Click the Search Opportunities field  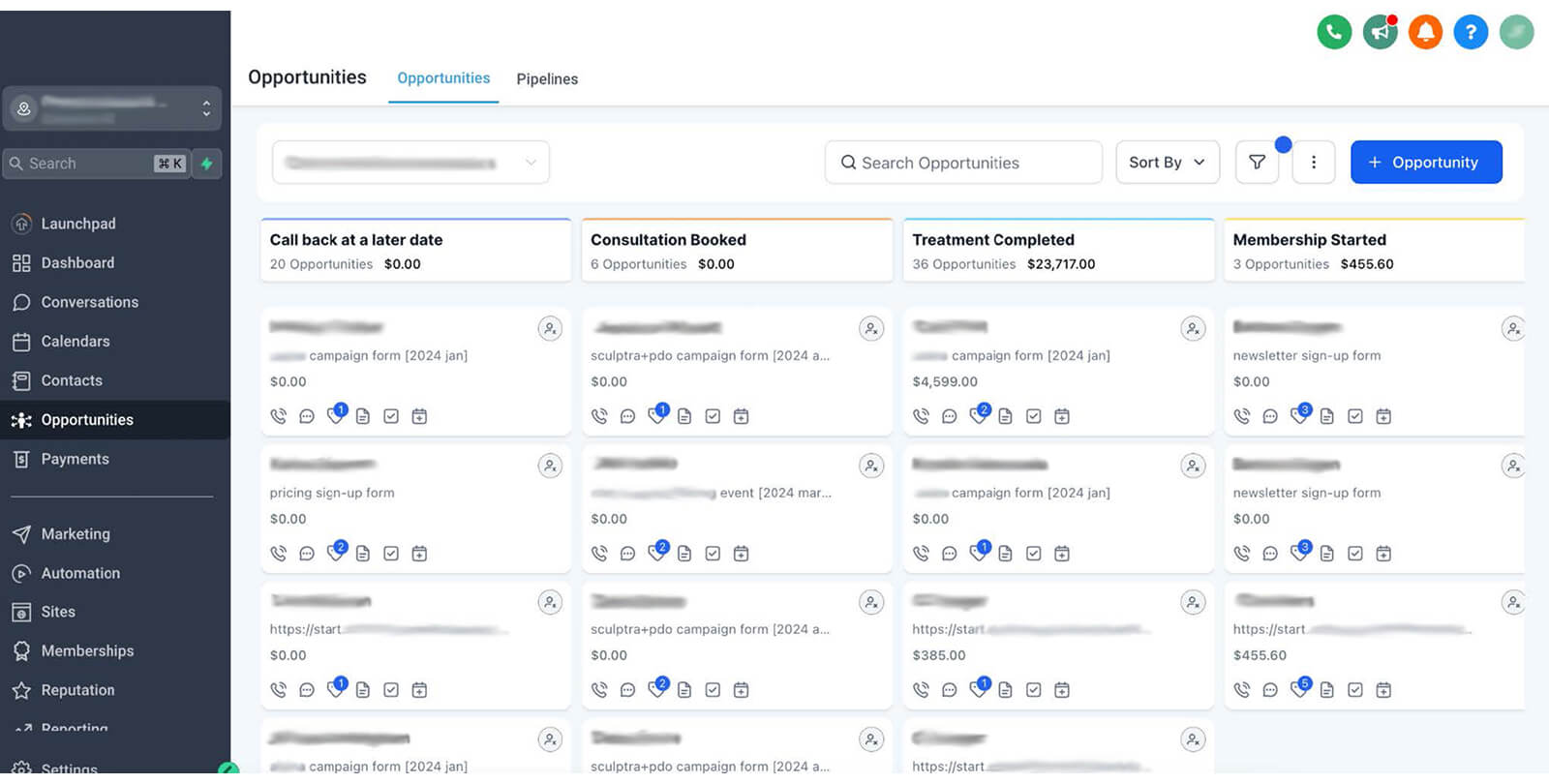963,163
